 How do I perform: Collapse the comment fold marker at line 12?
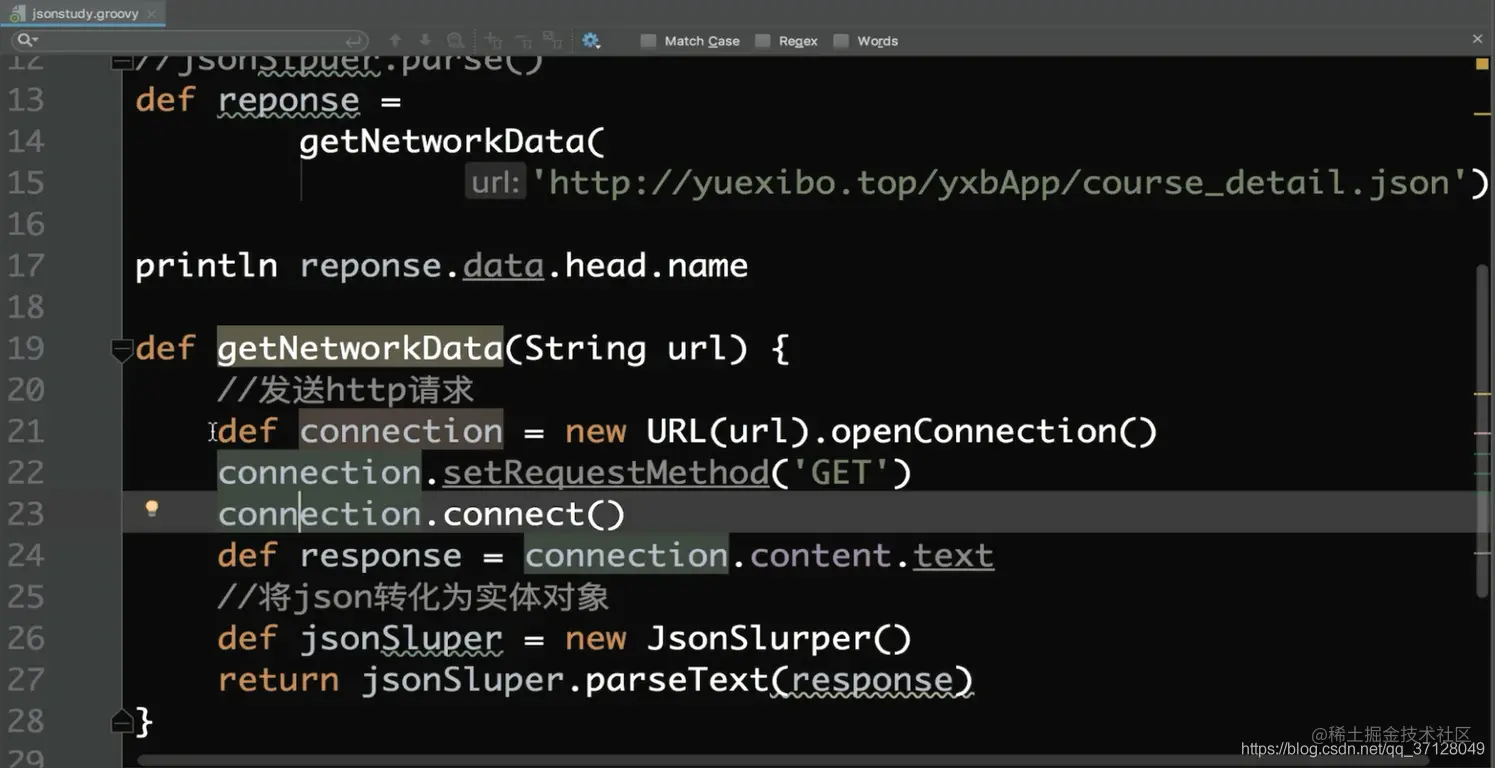pos(122,62)
